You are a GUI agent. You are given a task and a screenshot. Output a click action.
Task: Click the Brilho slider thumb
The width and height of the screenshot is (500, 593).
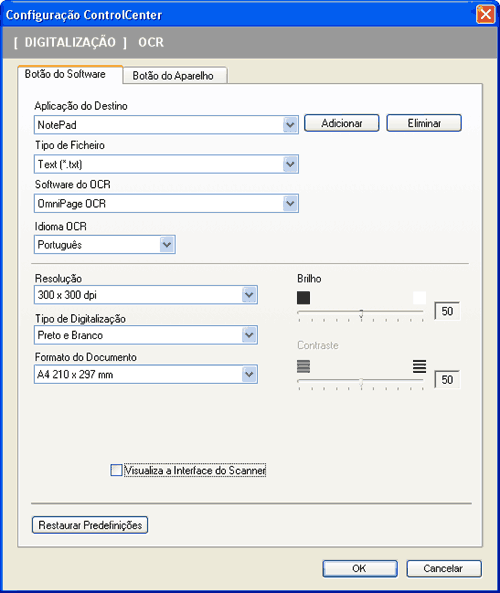[x=361, y=314]
